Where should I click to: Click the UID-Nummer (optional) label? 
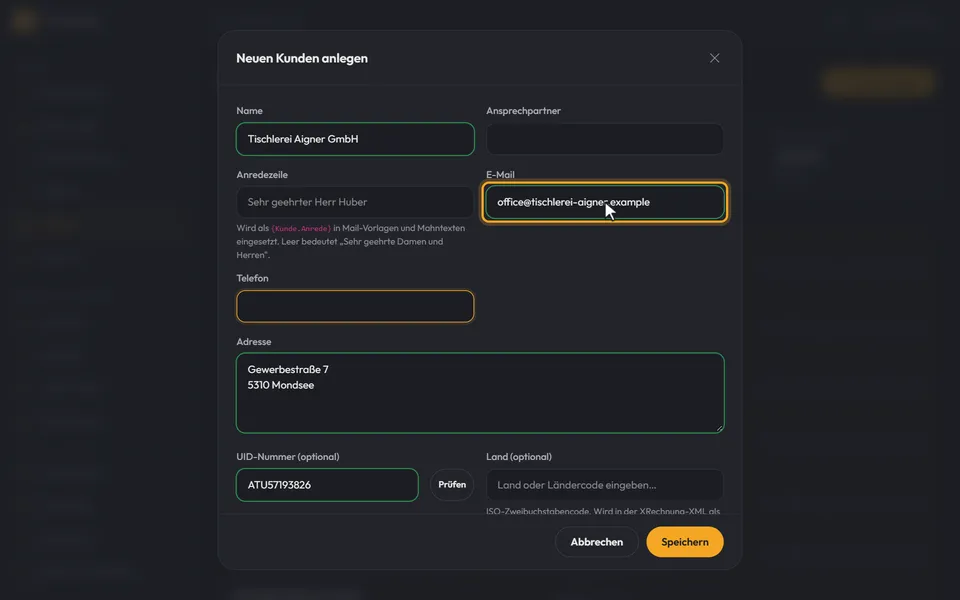pyautogui.click(x=288, y=457)
